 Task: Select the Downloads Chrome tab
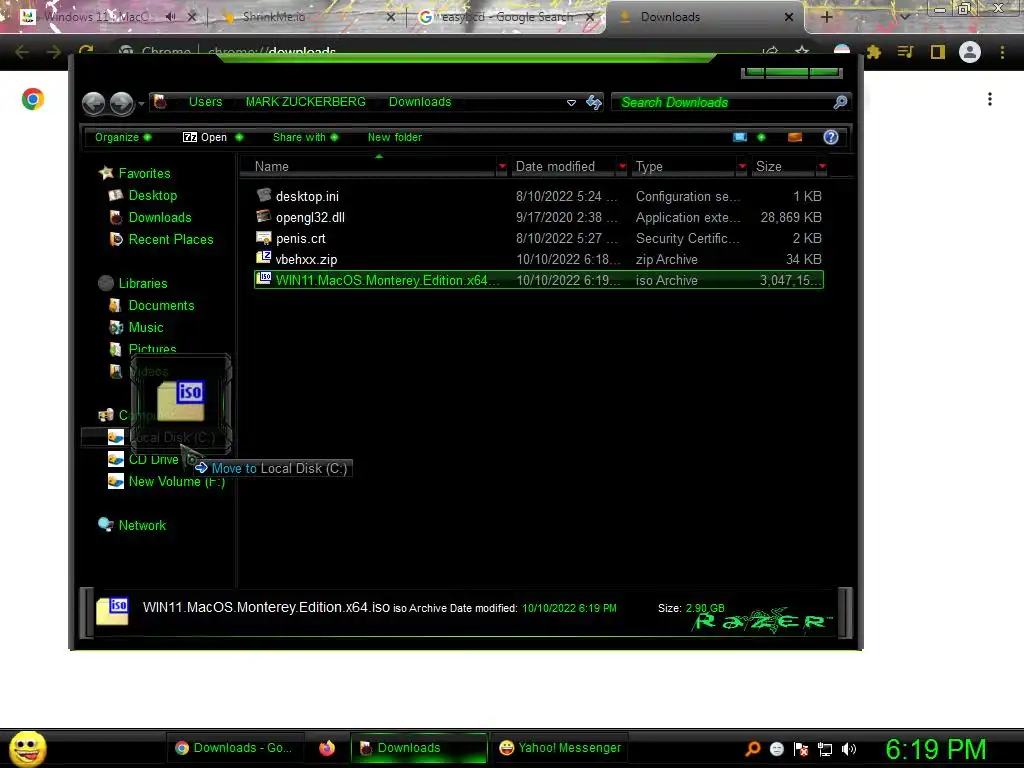click(x=702, y=17)
